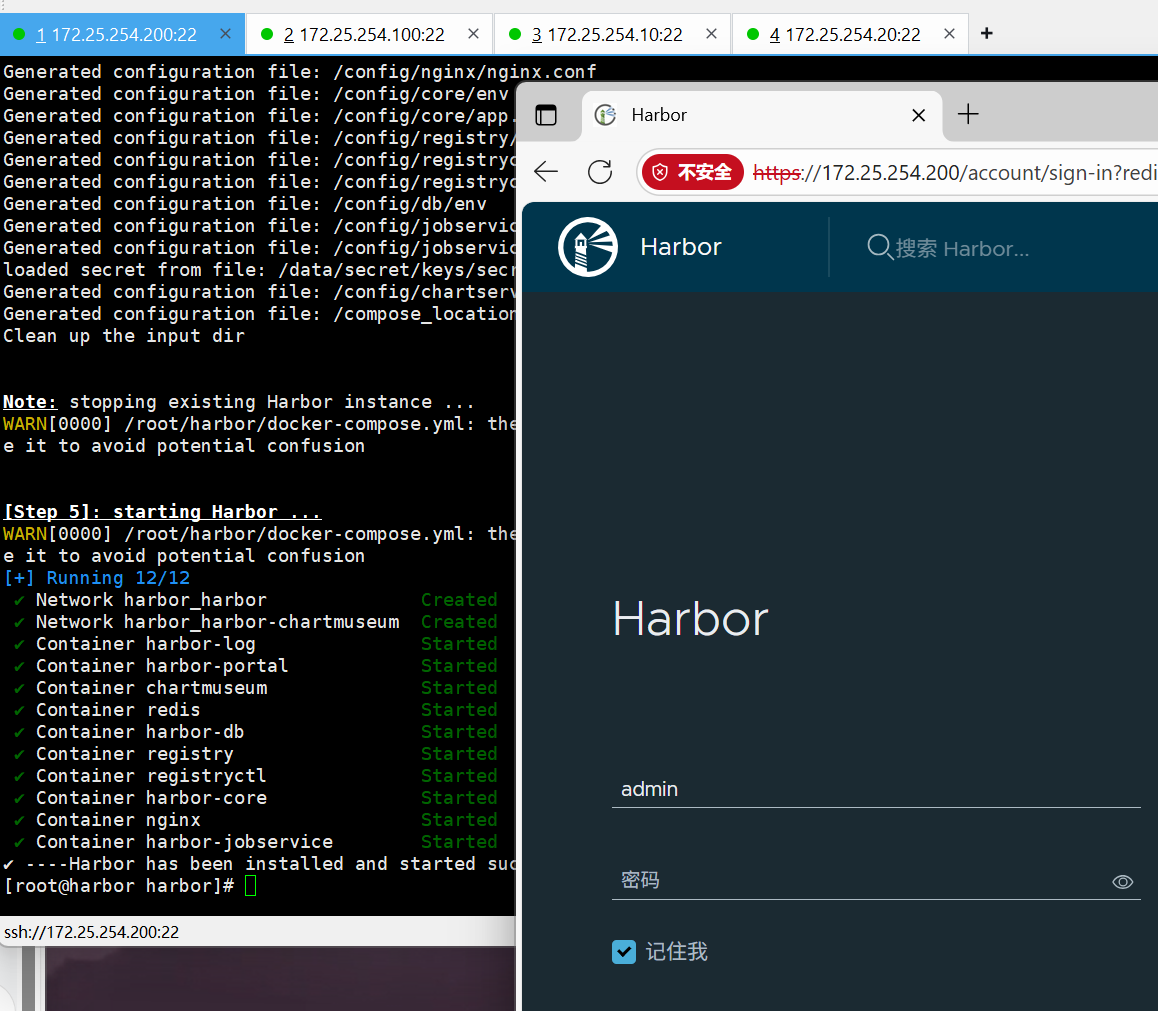Image resolution: width=1158 pixels, height=1011 pixels.
Task: Click green status dot on tab 1
Action: 20,34
